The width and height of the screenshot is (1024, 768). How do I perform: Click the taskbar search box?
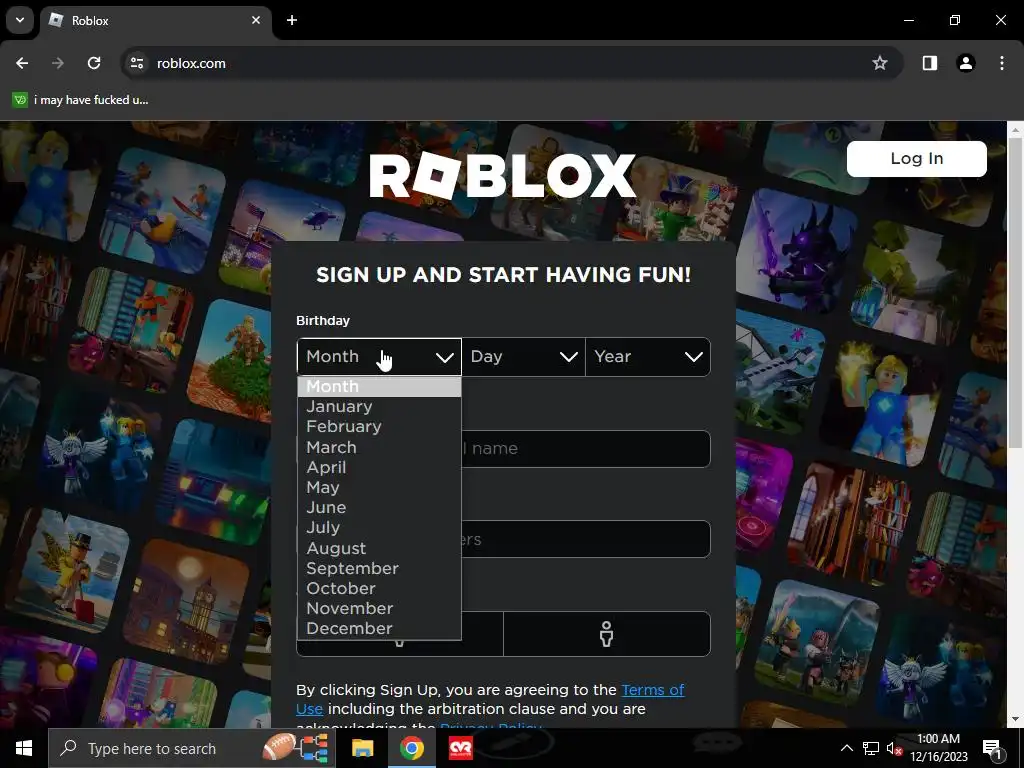pyautogui.click(x=192, y=748)
